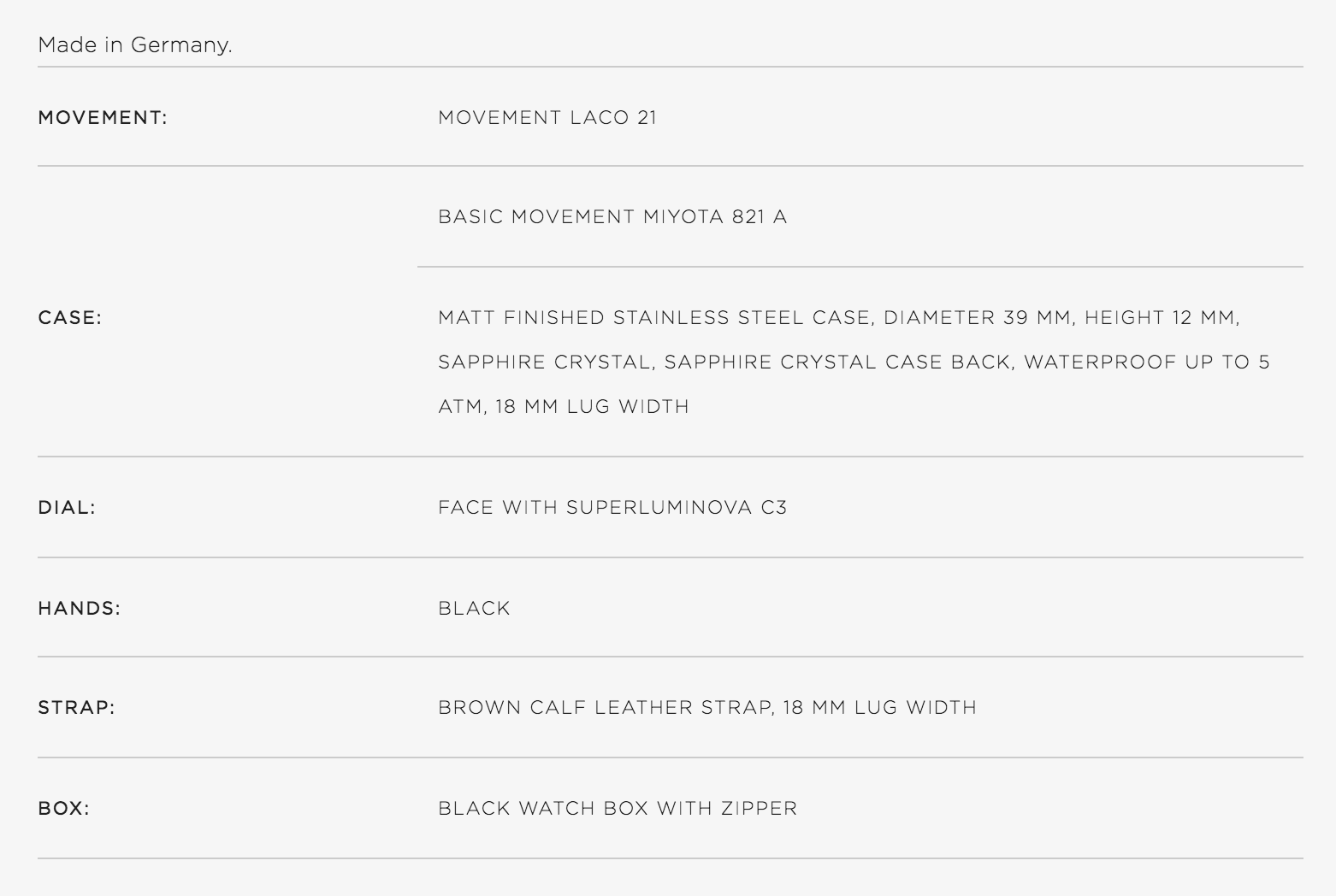Click the 'Made in Germany.' text
Image resolution: width=1336 pixels, height=896 pixels.
coord(135,44)
